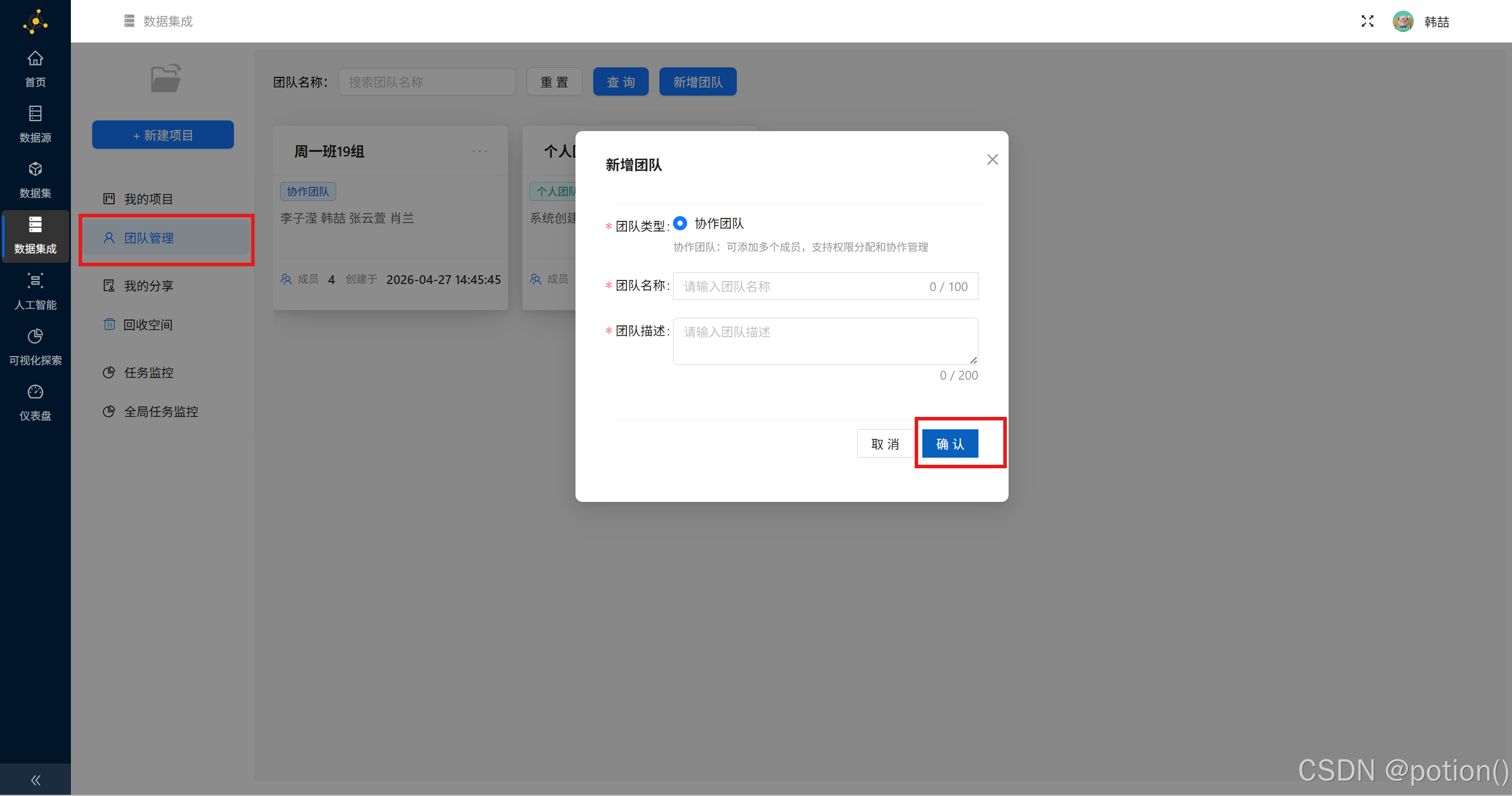Open the 仪表盘 panel
1512x796 pixels.
click(x=35, y=402)
